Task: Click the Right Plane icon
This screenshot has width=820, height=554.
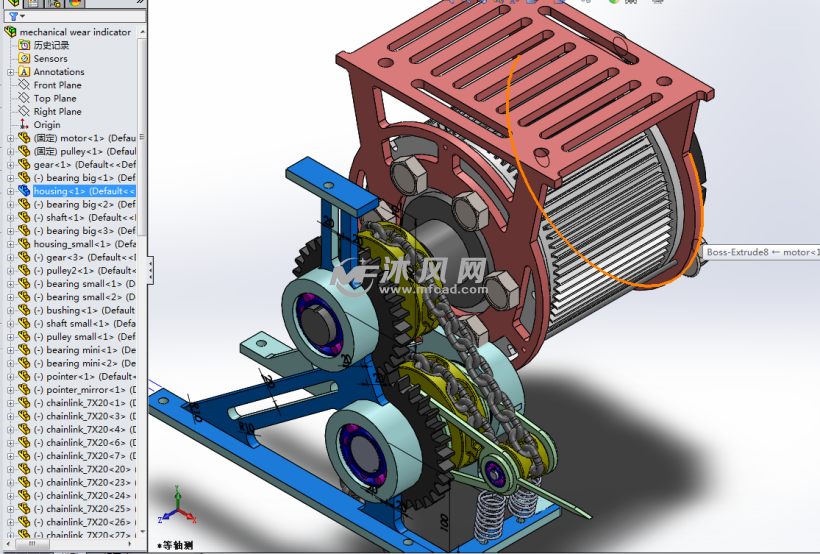Action: [24, 111]
